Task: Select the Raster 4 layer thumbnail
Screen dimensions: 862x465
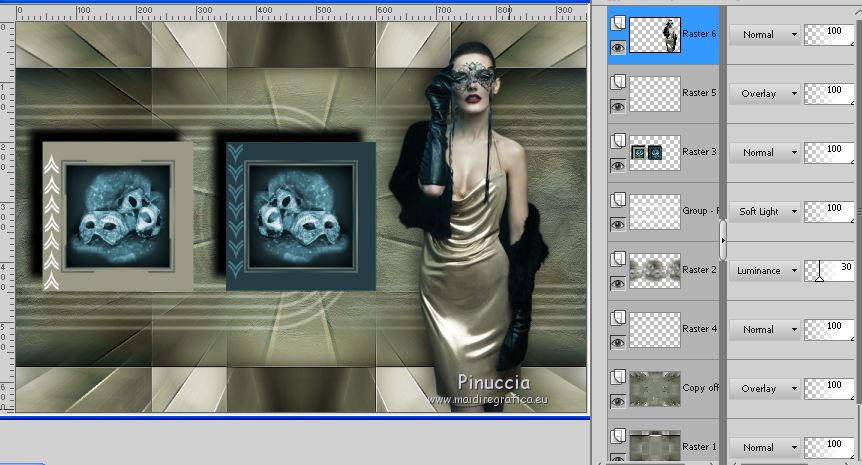Action: [x=654, y=330]
